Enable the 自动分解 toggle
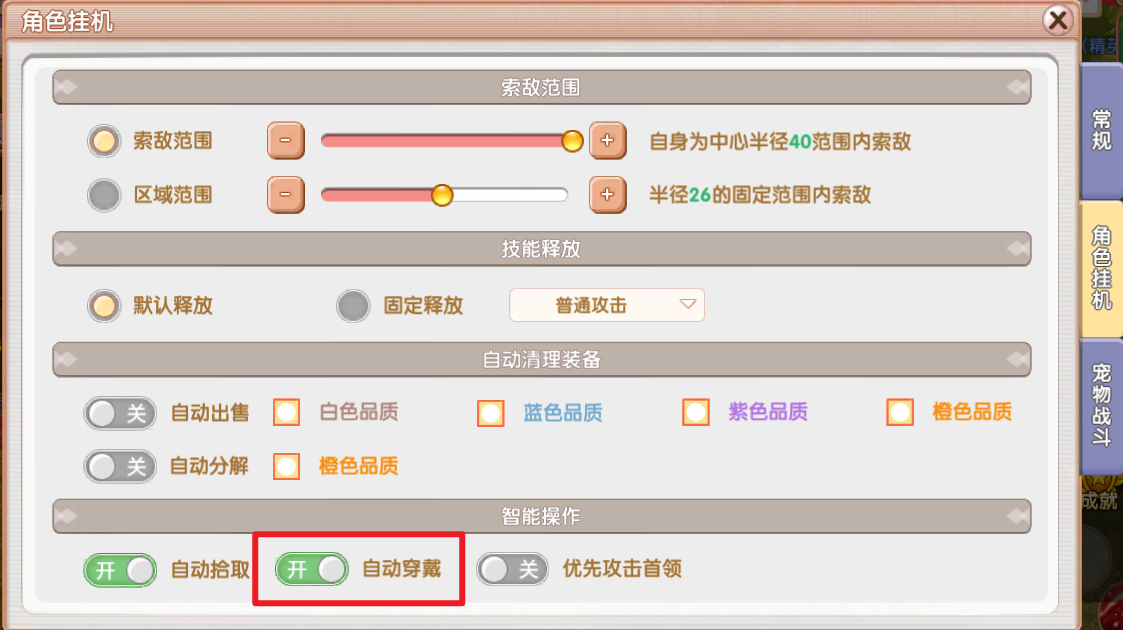The height and width of the screenshot is (630, 1123). (120, 465)
